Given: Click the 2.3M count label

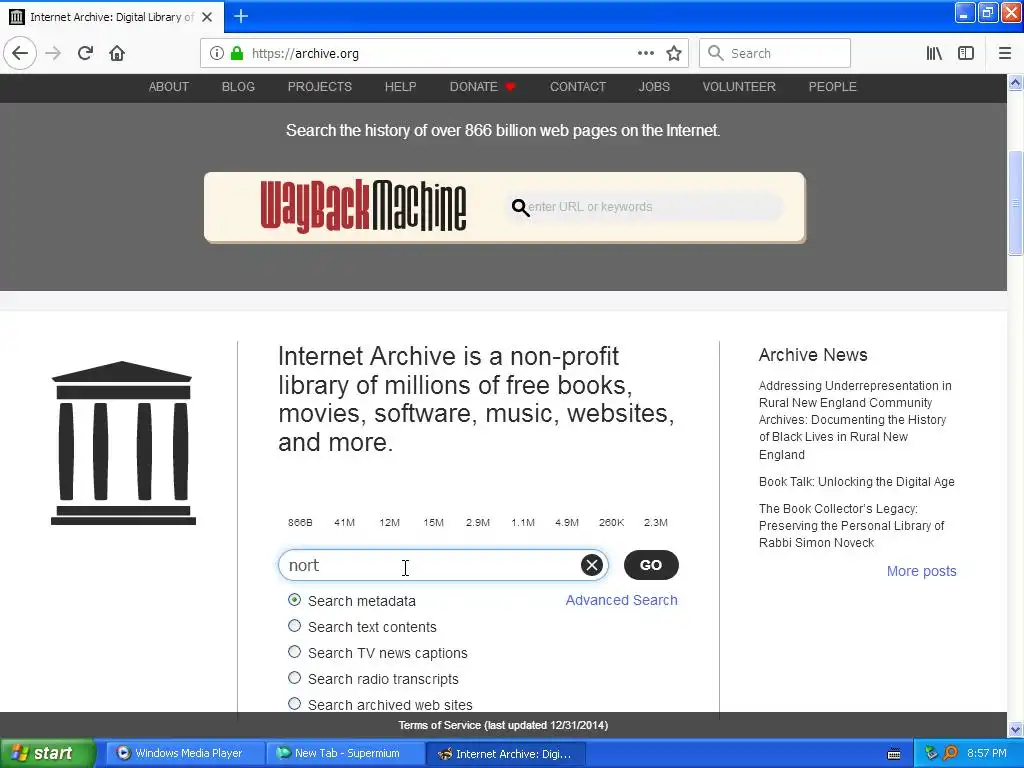Looking at the screenshot, I should tap(656, 522).
